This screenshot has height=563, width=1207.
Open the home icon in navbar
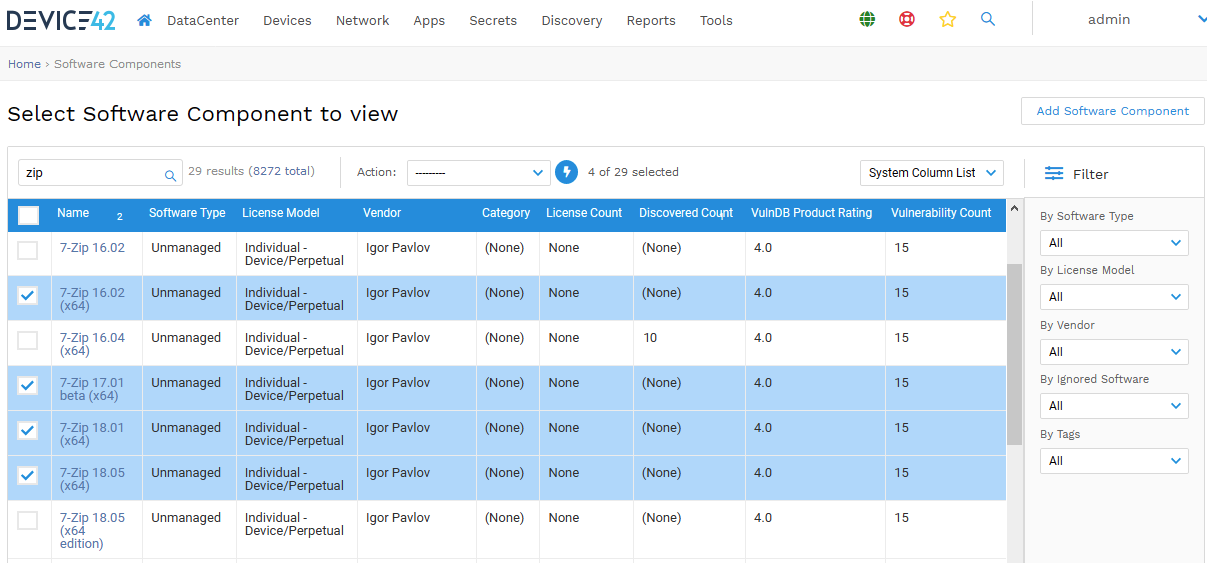[x=144, y=20]
